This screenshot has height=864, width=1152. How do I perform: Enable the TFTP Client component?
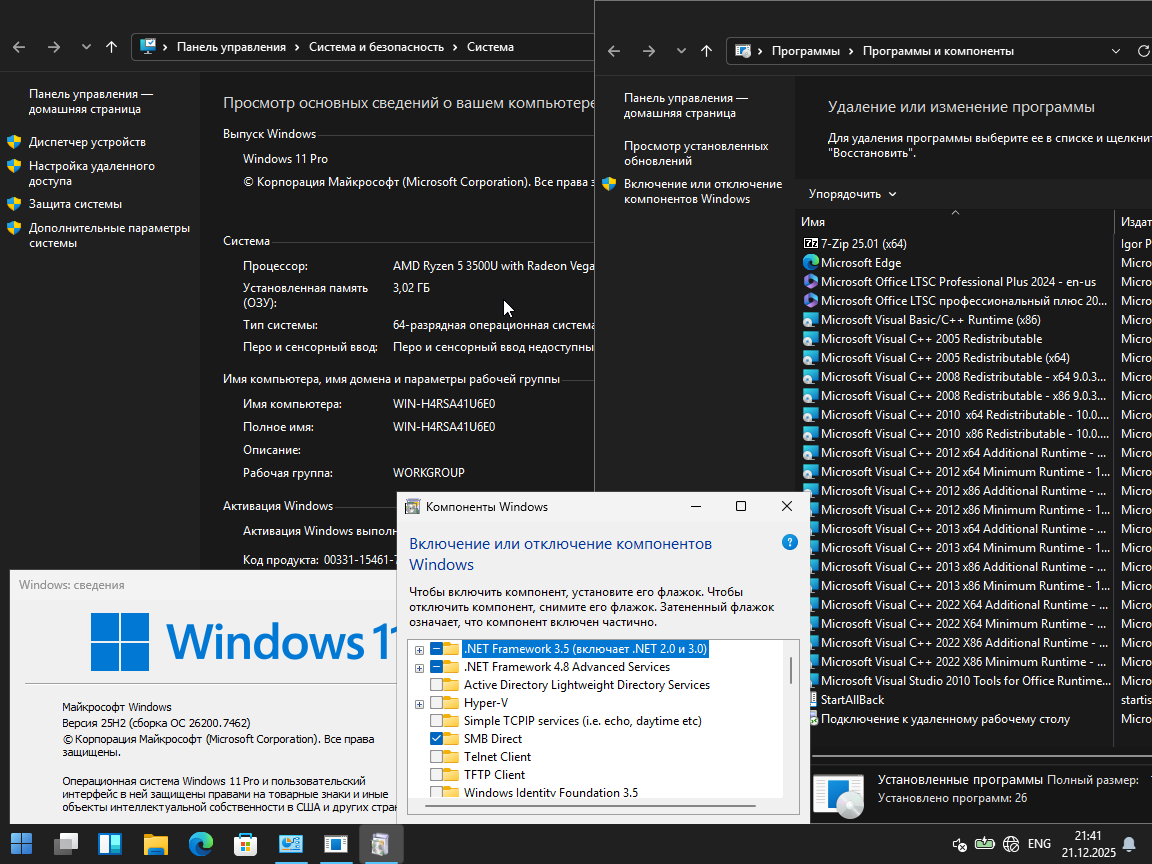[x=437, y=774]
